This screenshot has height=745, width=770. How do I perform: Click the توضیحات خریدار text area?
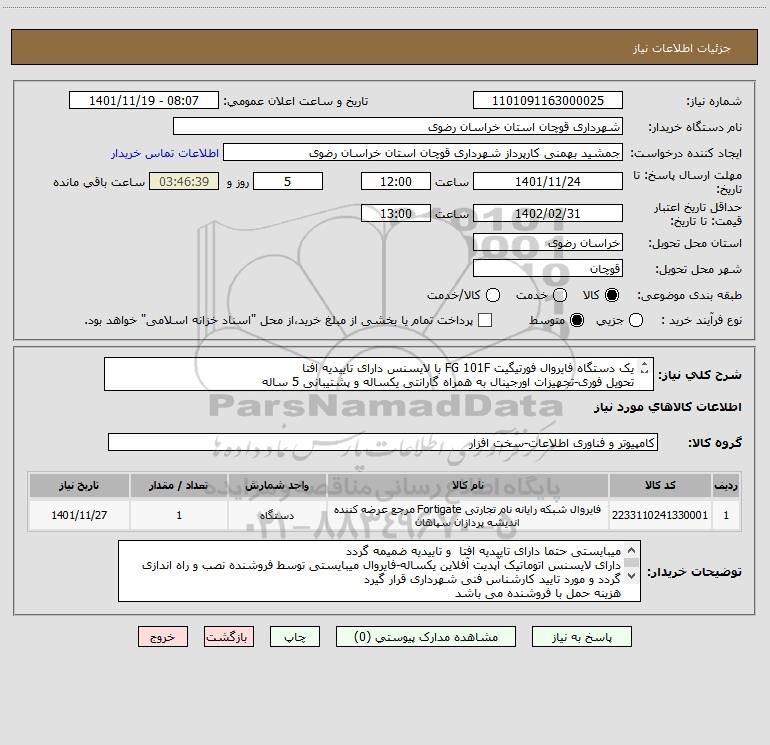(379, 571)
